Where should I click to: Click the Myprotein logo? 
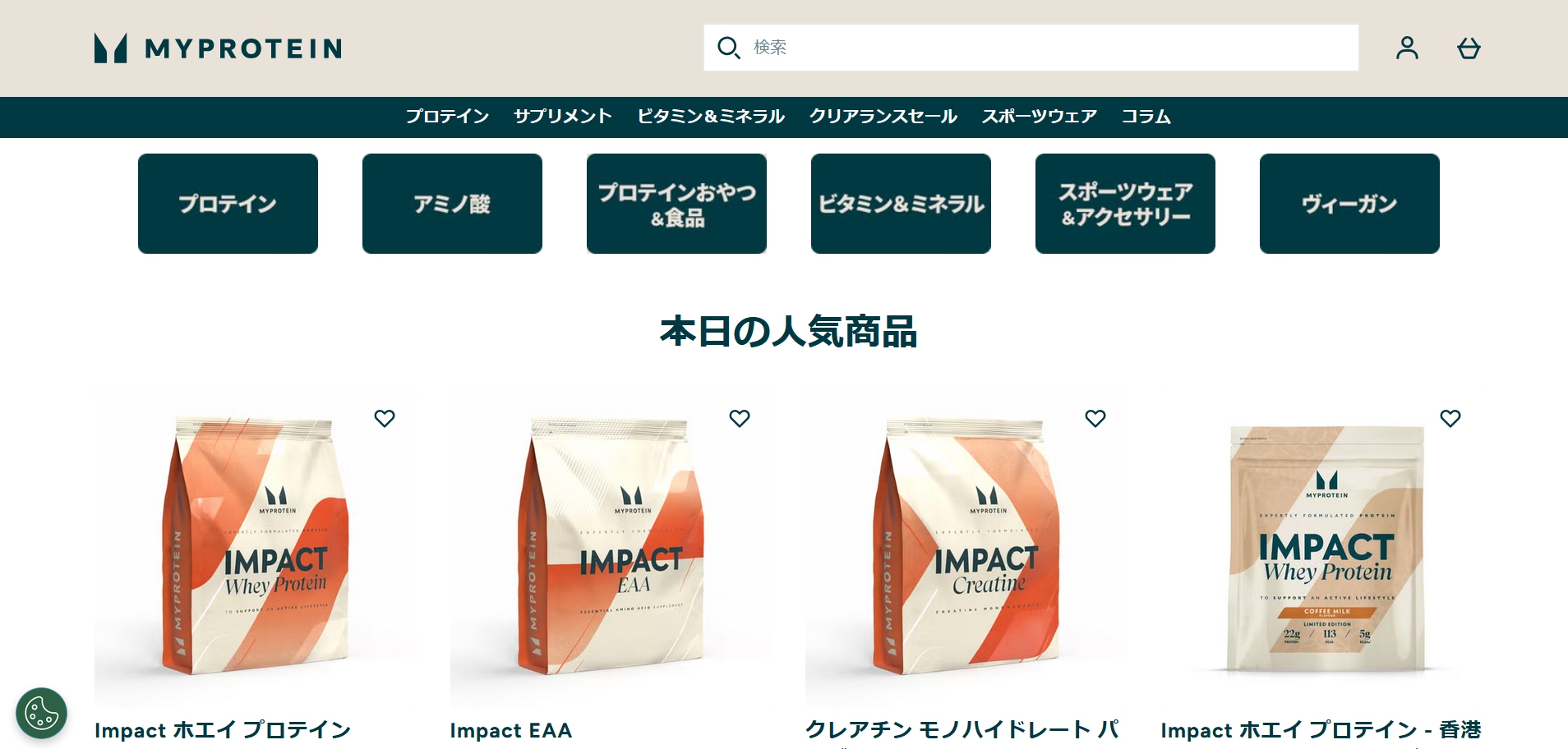pyautogui.click(x=218, y=48)
